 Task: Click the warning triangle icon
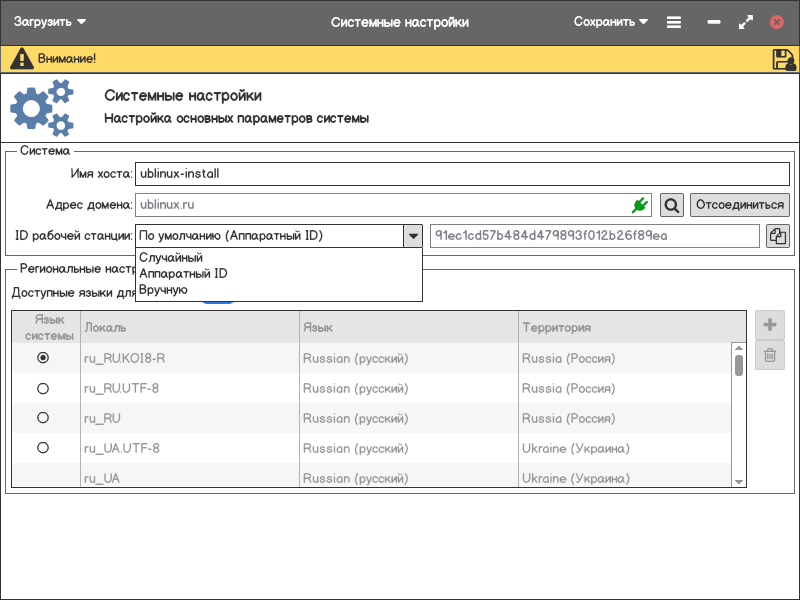click(20, 59)
